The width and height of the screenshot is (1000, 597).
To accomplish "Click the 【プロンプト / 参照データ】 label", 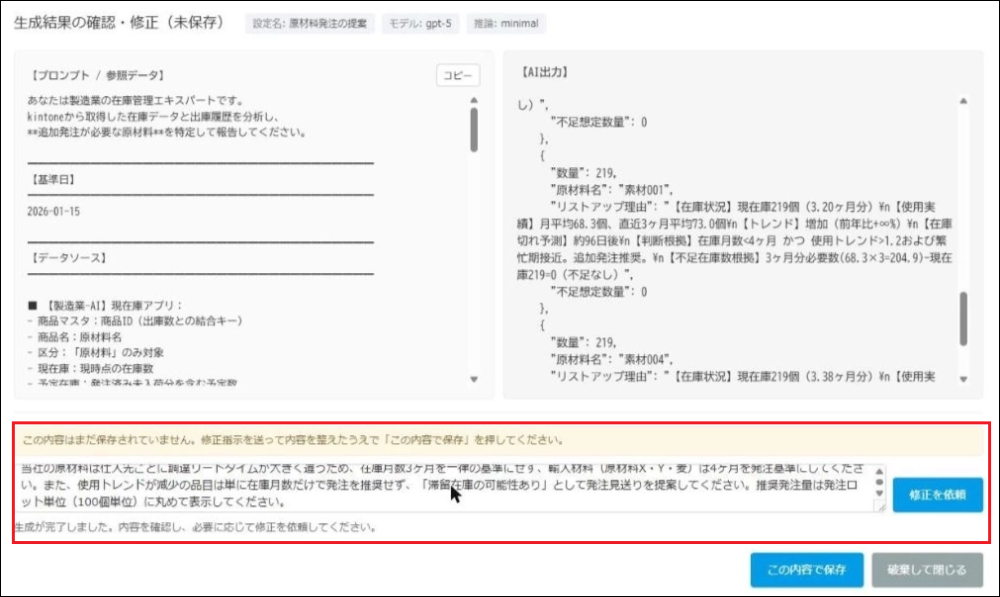I will [98, 75].
